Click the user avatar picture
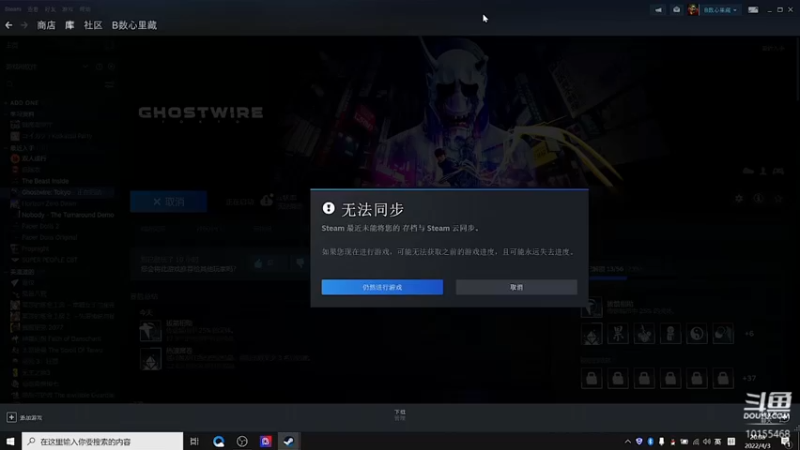 pyautogui.click(x=693, y=10)
